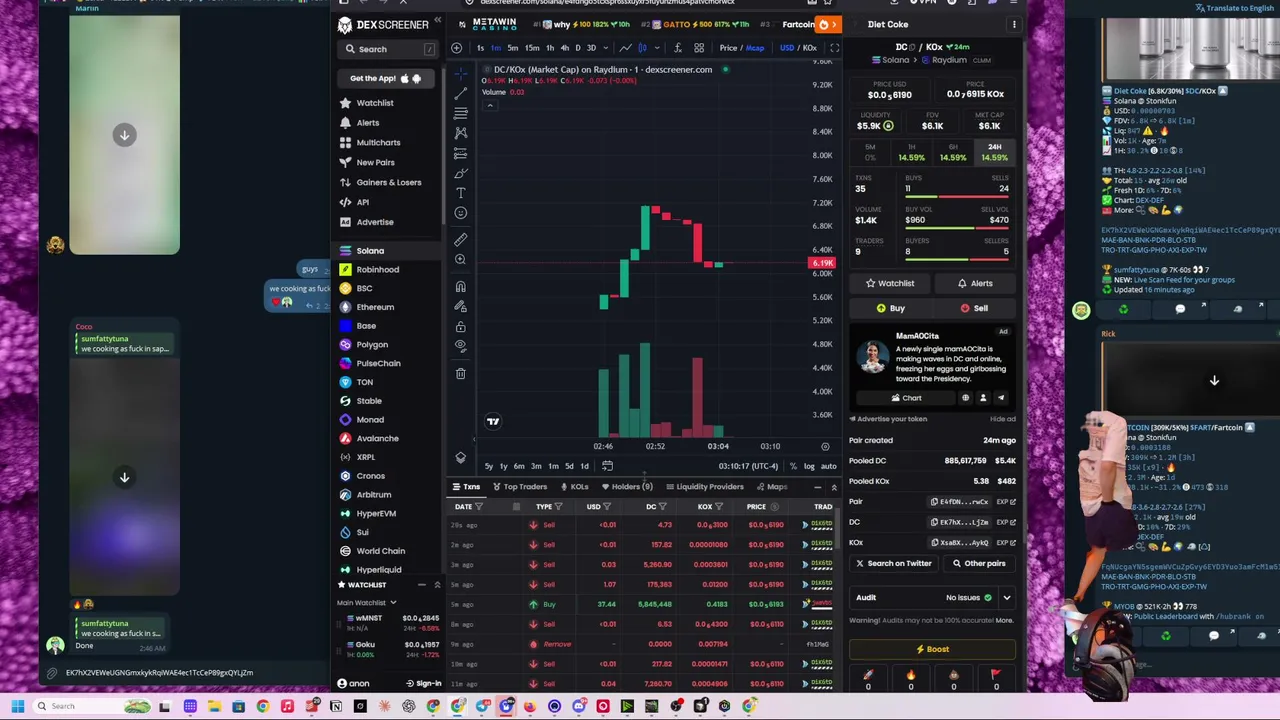Toggle magnet mode for drawings
Viewport: 1280px width, 720px height.
pyautogui.click(x=460, y=287)
